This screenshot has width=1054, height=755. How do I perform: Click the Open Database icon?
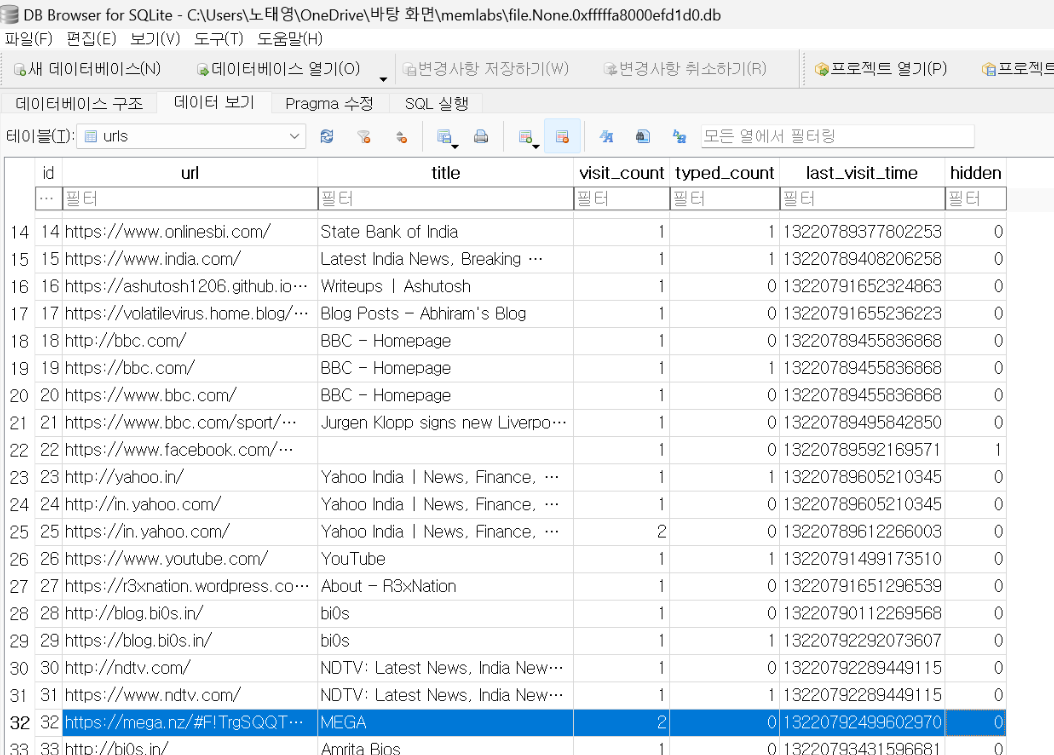click(x=202, y=69)
